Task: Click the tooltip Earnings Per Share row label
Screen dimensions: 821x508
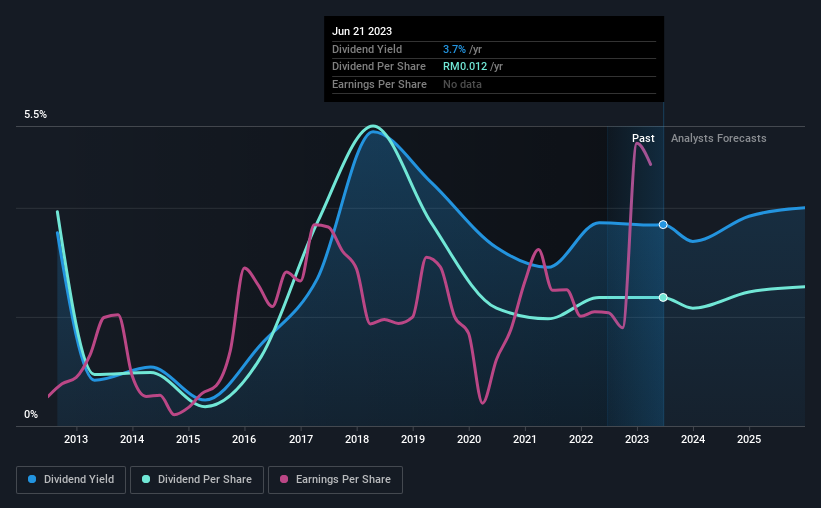Action: [x=379, y=84]
